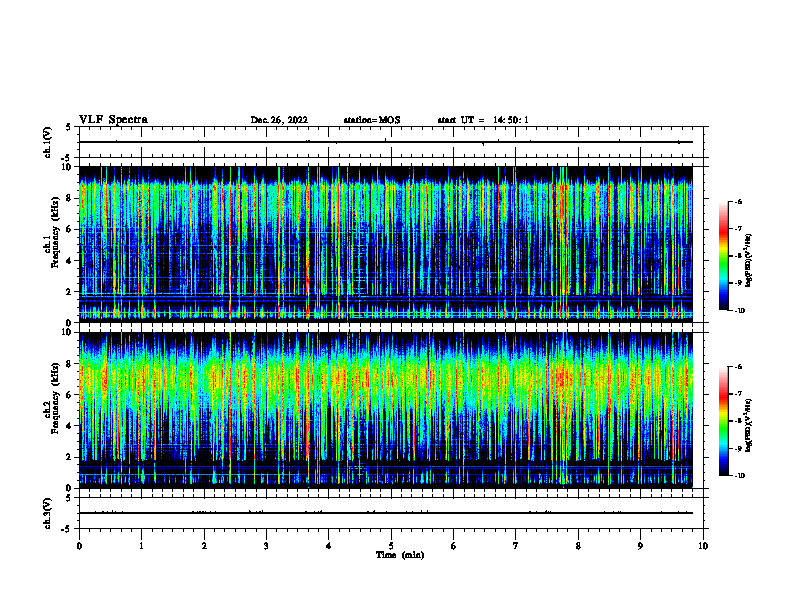
Task: Click time-axis tick label "2"
Action: (204, 546)
